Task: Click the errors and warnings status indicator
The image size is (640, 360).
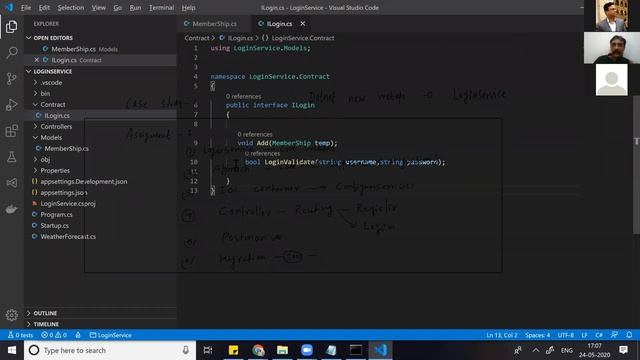Action: 54,335
